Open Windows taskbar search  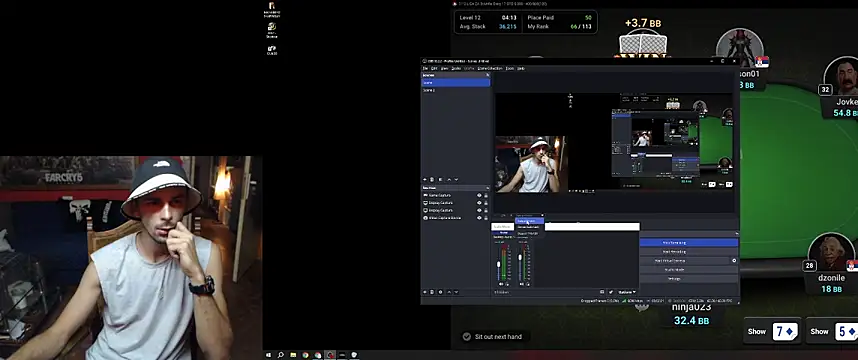(x=280, y=355)
